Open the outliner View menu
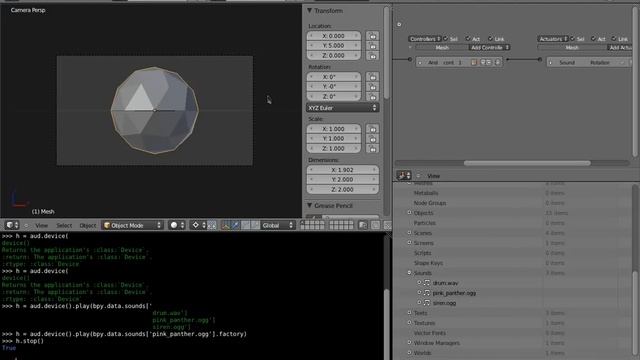This screenshot has width=640, height=360. click(433, 176)
